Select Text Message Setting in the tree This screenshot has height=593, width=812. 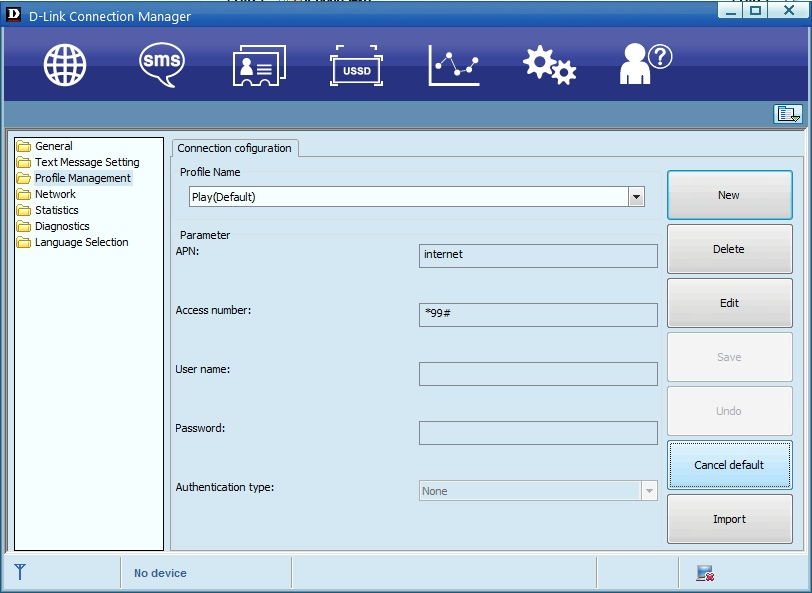(x=87, y=162)
